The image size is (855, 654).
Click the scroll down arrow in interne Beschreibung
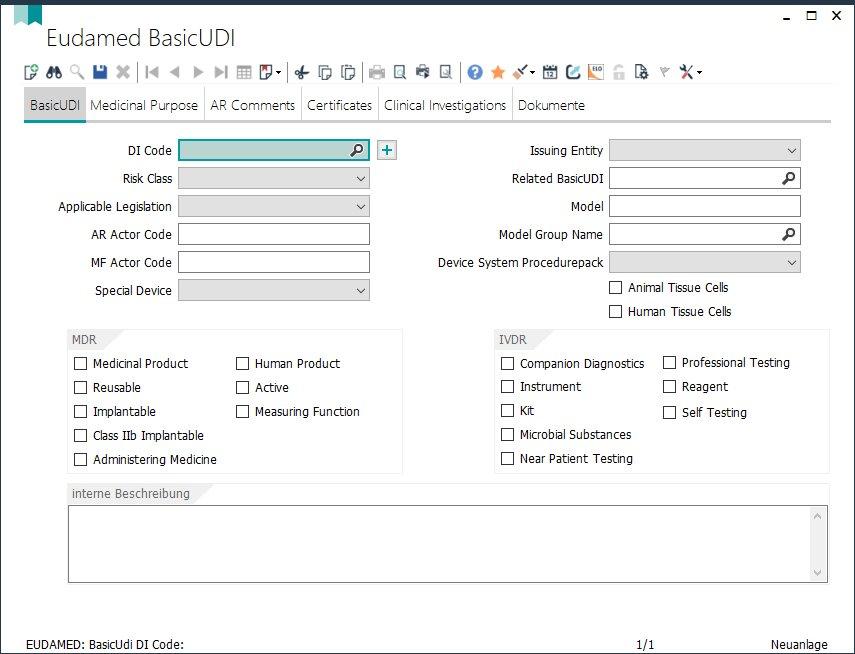coord(817,572)
